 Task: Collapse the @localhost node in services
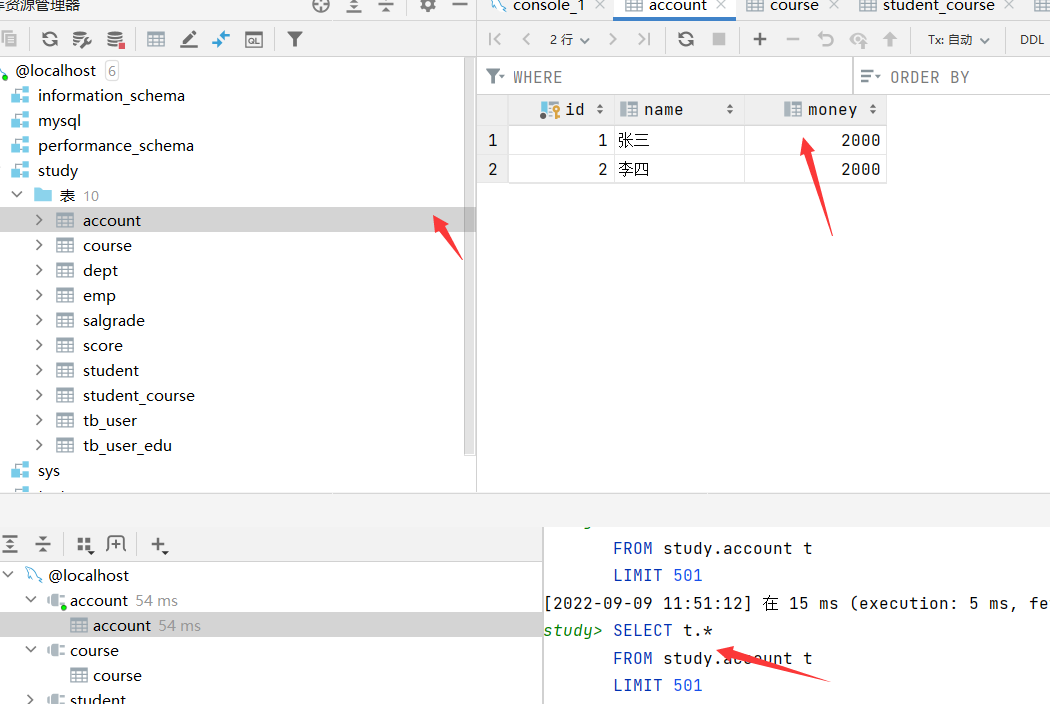click(x=9, y=575)
